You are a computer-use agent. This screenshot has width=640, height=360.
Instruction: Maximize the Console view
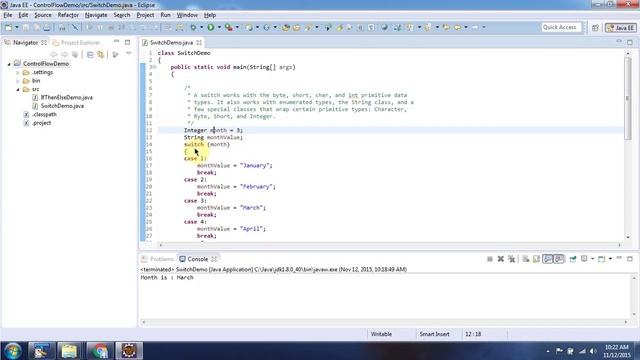pos(630,259)
